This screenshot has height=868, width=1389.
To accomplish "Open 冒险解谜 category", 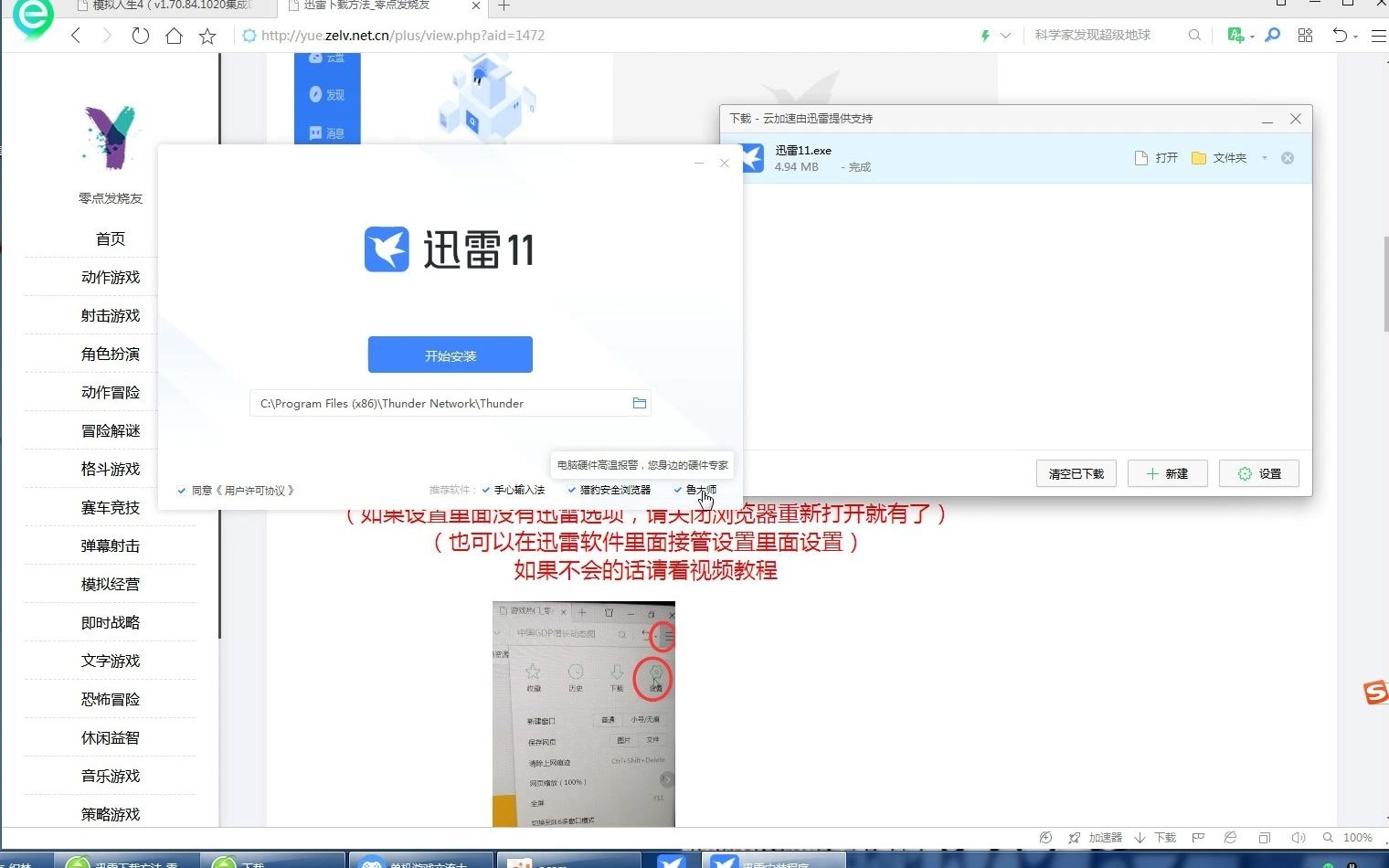I will [111, 430].
